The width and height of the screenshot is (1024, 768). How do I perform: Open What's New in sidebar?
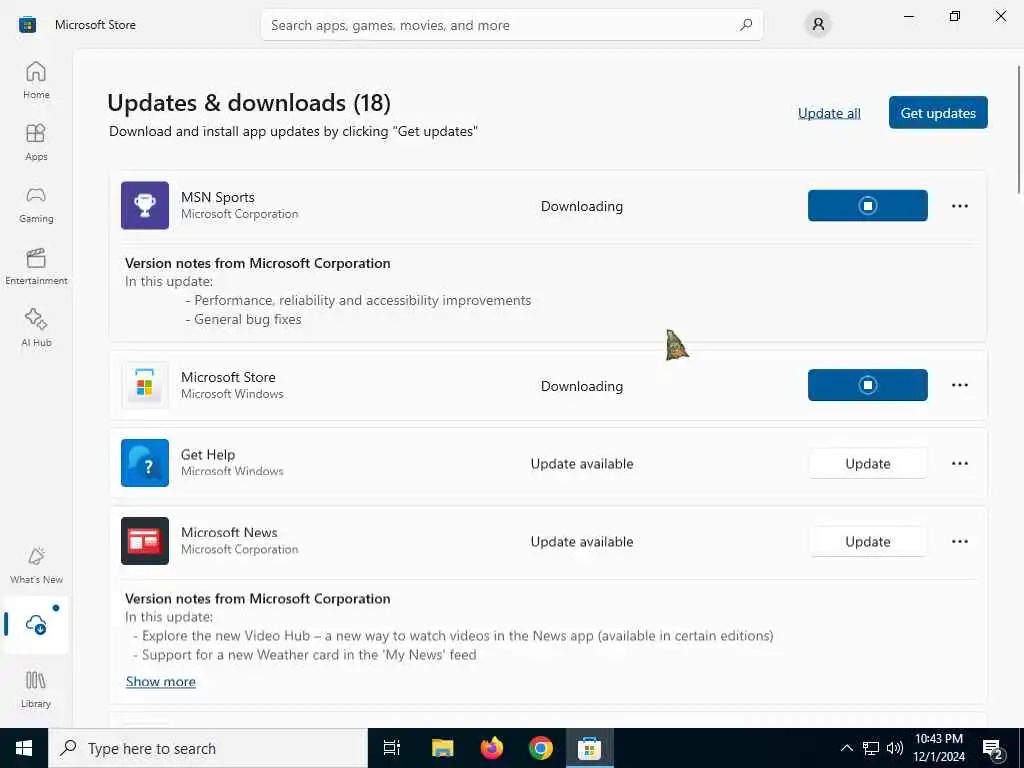pos(36,565)
